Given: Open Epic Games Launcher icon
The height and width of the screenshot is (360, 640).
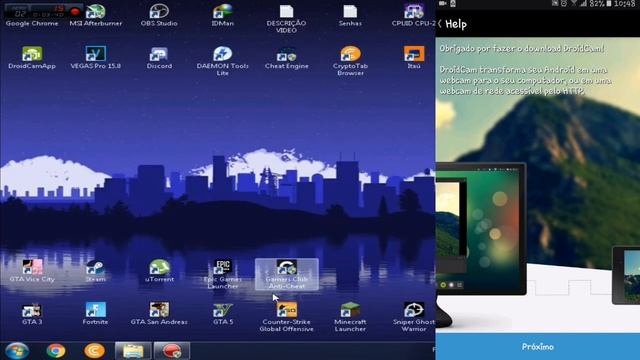Looking at the screenshot, I should 222,274.
